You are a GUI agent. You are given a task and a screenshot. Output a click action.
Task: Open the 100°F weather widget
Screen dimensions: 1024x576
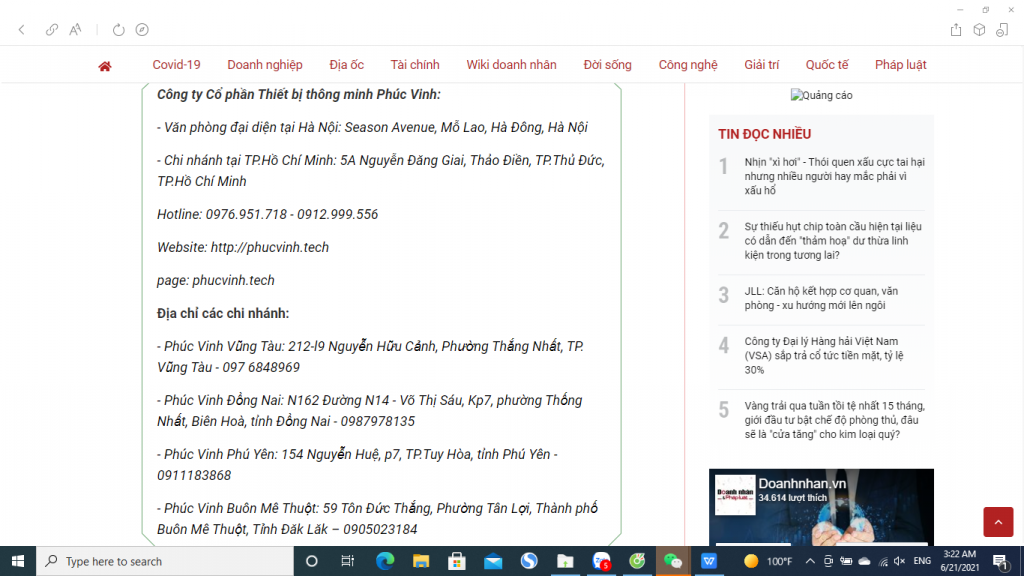[x=768, y=561]
